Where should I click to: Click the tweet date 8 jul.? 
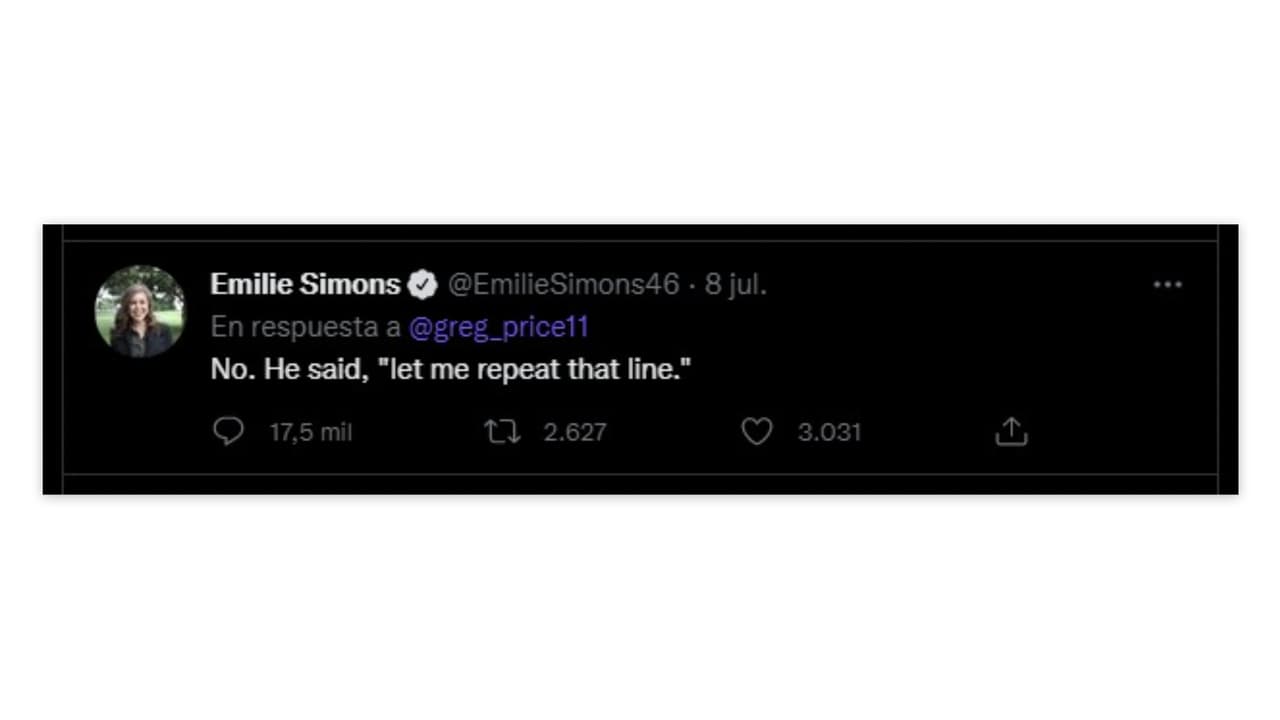tap(736, 285)
